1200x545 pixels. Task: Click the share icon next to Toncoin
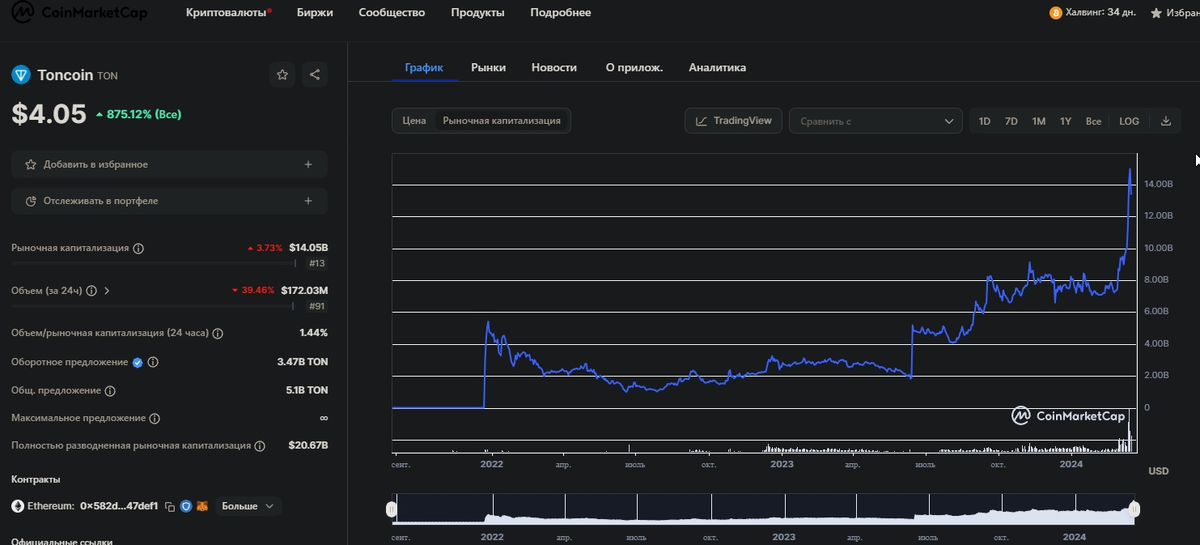[x=315, y=75]
